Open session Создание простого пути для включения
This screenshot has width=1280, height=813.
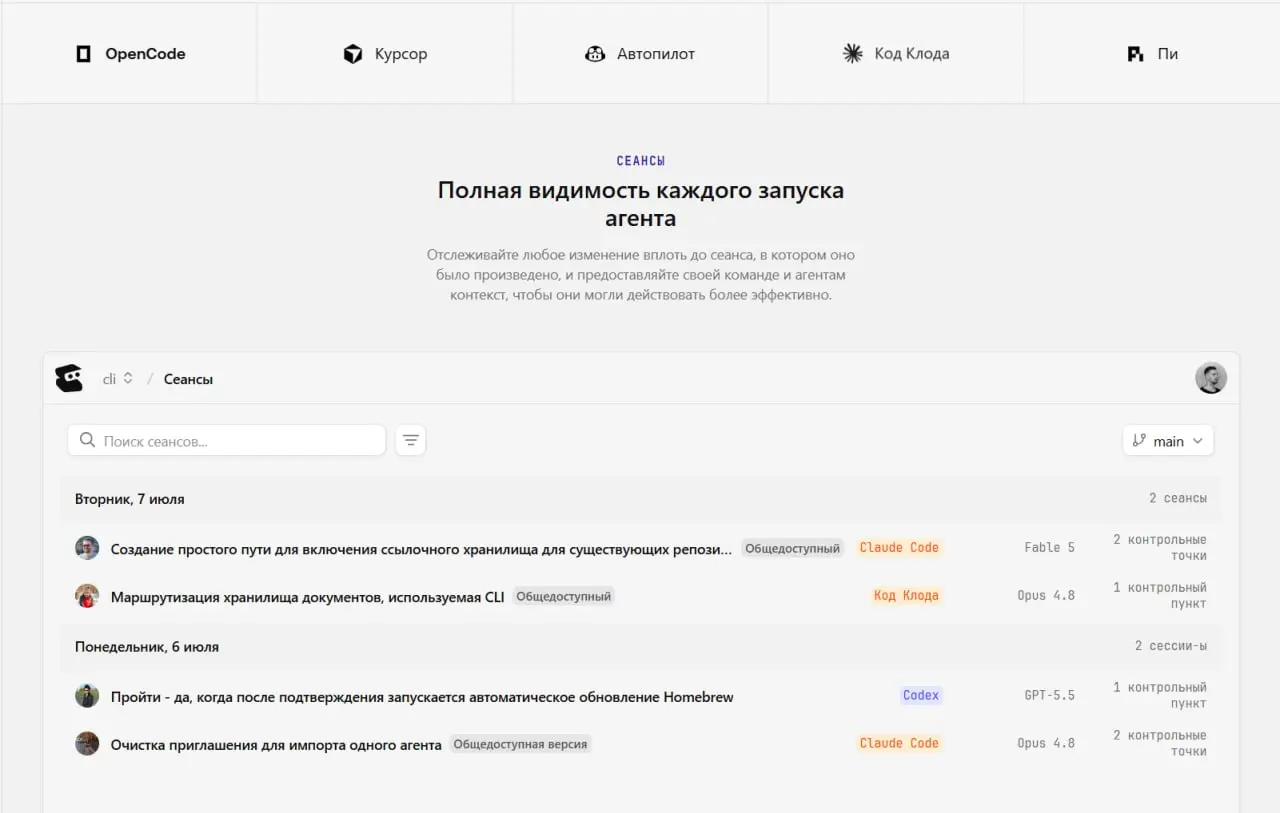[x=421, y=549]
